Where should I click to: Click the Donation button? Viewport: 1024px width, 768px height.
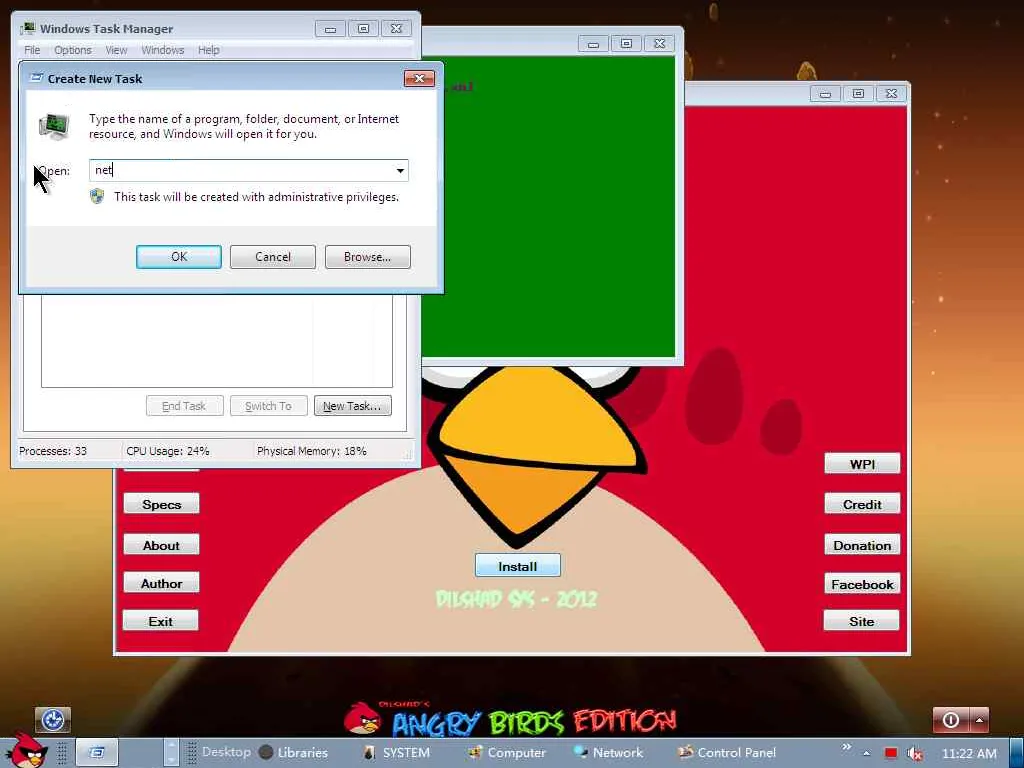[x=862, y=545]
